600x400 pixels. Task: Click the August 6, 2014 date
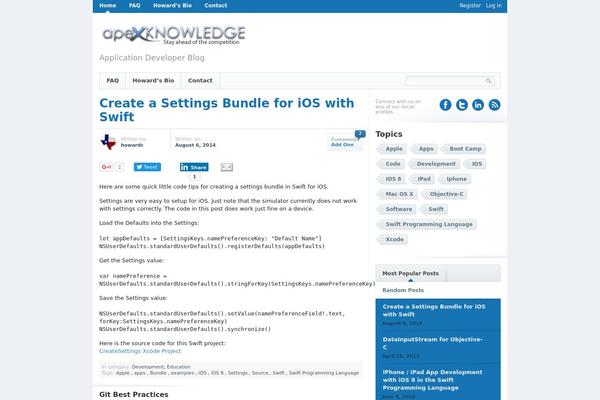pyautogui.click(x=195, y=145)
